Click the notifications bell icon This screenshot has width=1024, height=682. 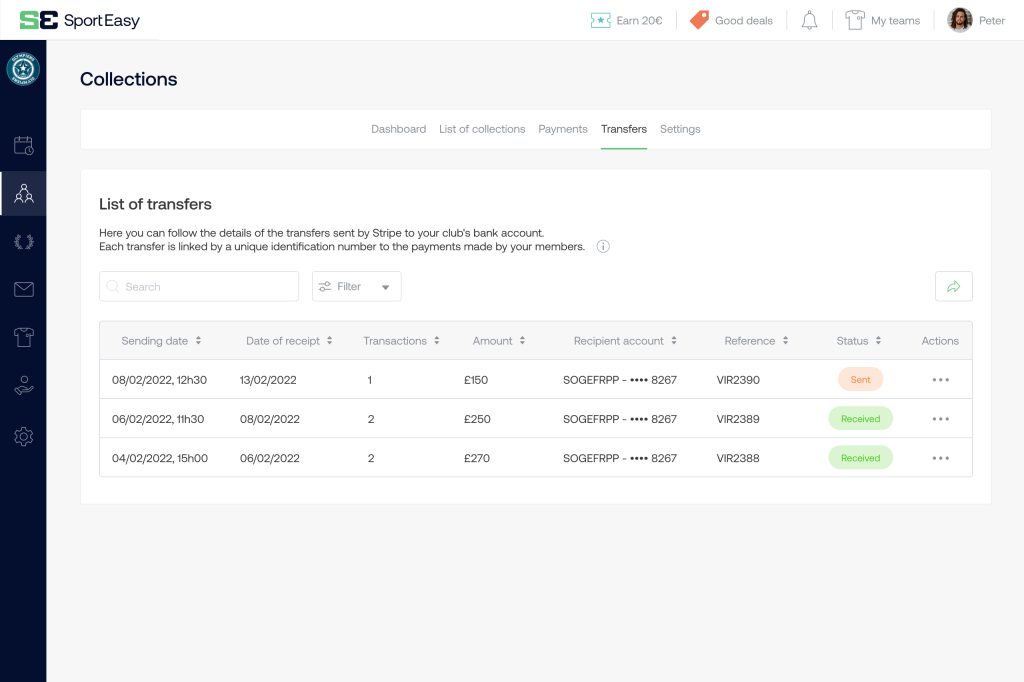[x=809, y=21]
